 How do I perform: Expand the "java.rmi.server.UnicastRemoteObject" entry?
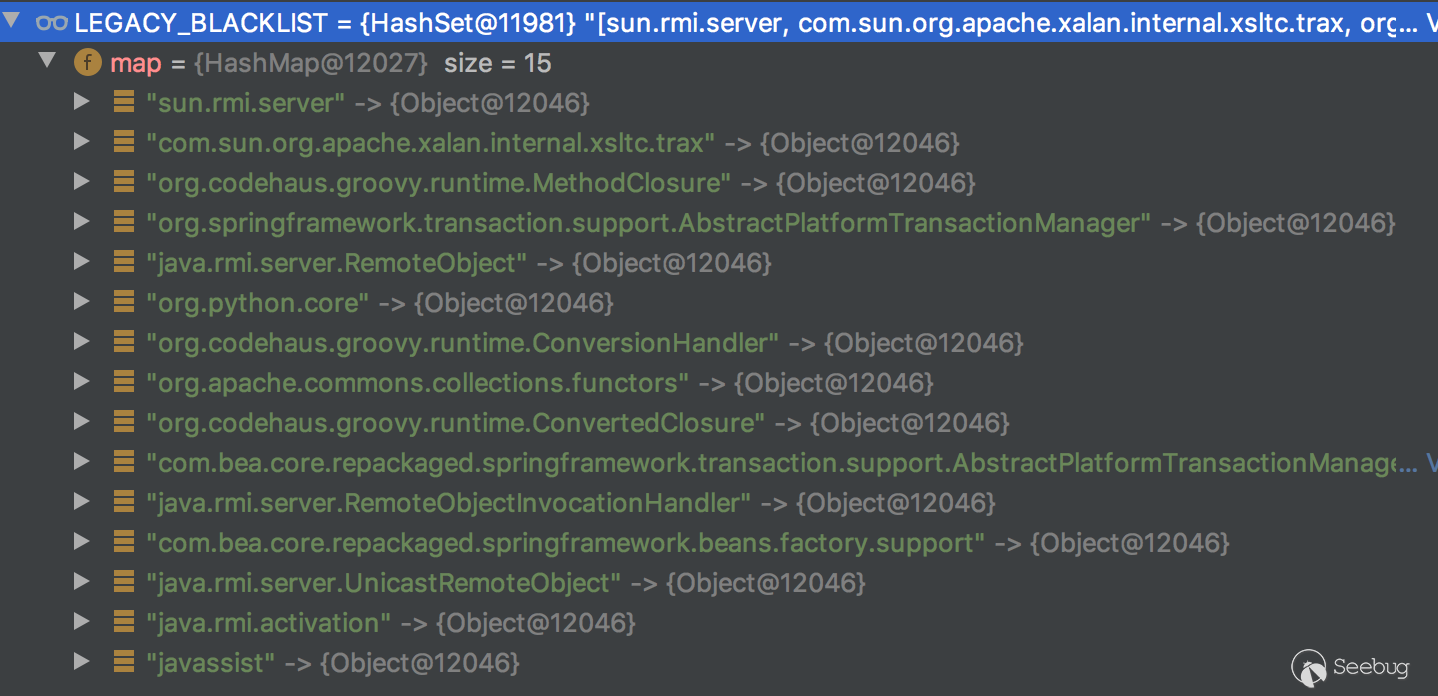pyautogui.click(x=82, y=582)
